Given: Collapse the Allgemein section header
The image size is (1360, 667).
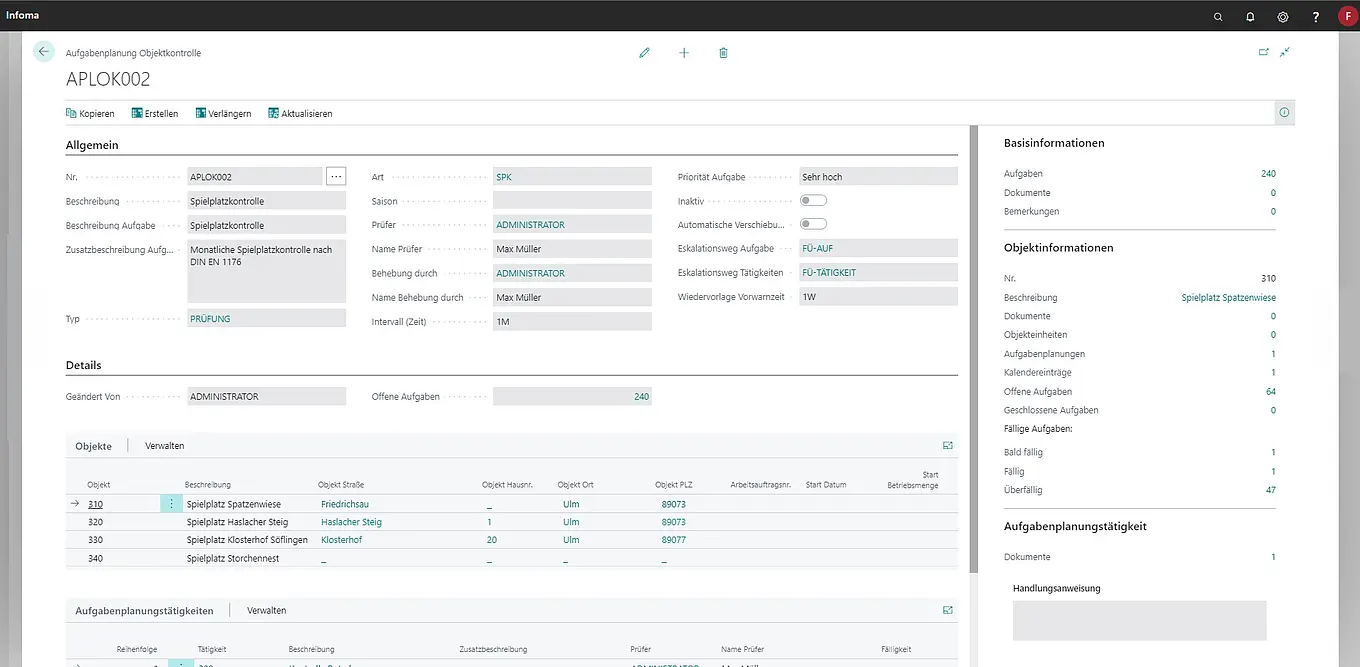Looking at the screenshot, I should (92, 145).
